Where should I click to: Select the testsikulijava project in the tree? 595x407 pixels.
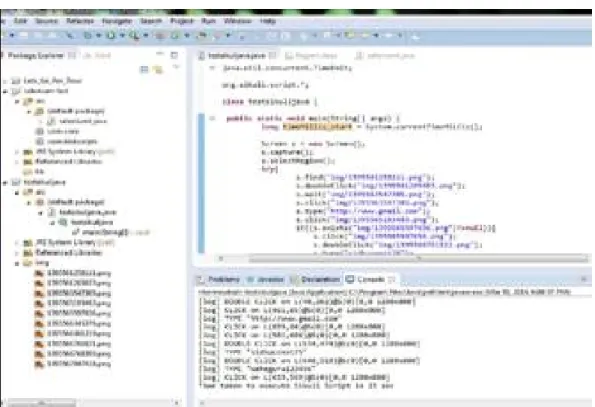click(x=44, y=182)
